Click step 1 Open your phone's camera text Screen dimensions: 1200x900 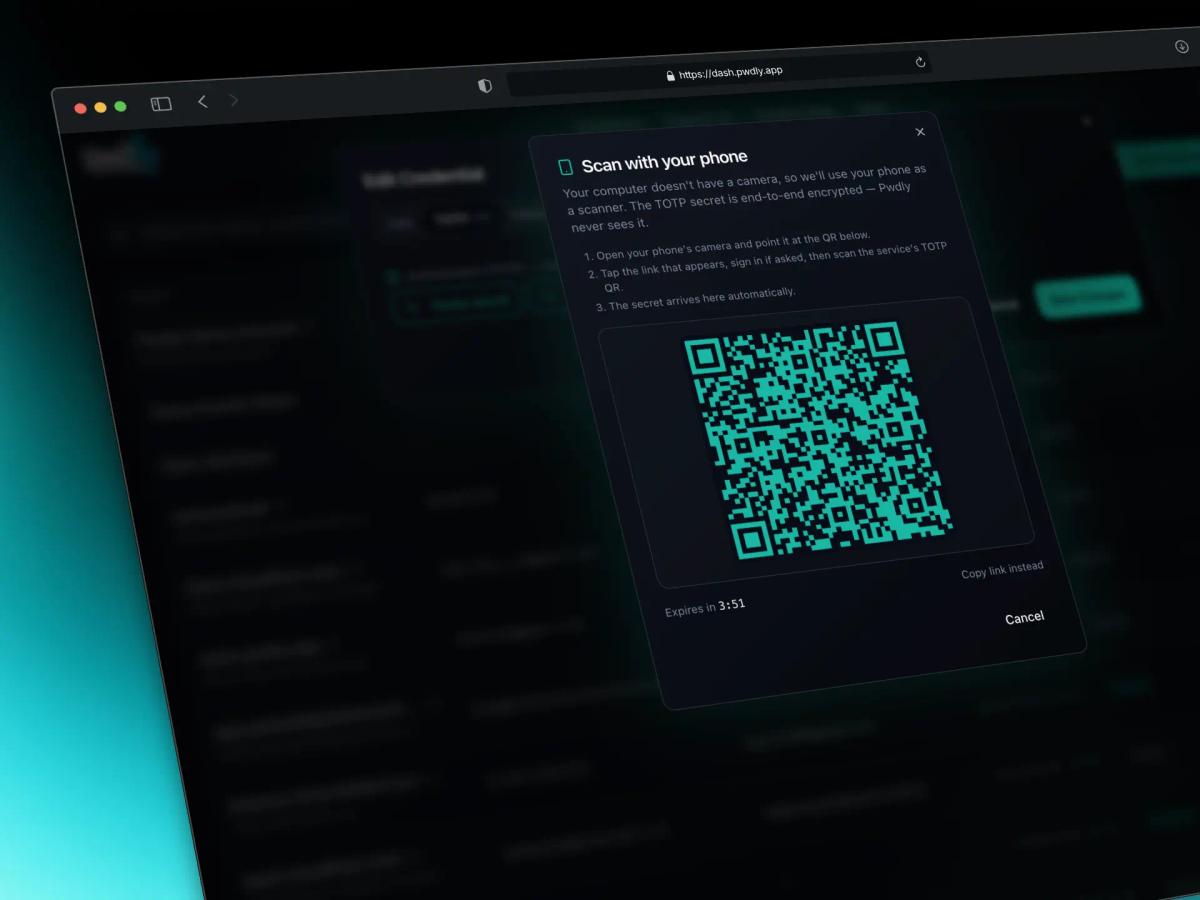point(727,246)
